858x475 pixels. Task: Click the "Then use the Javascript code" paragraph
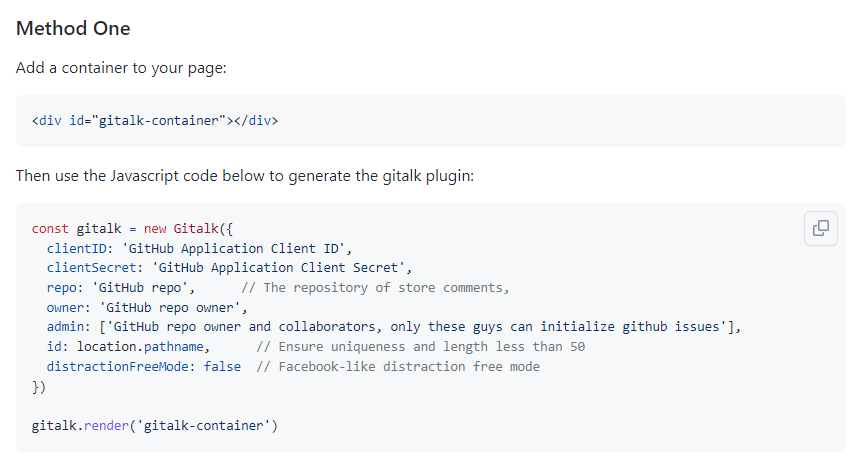(244, 175)
